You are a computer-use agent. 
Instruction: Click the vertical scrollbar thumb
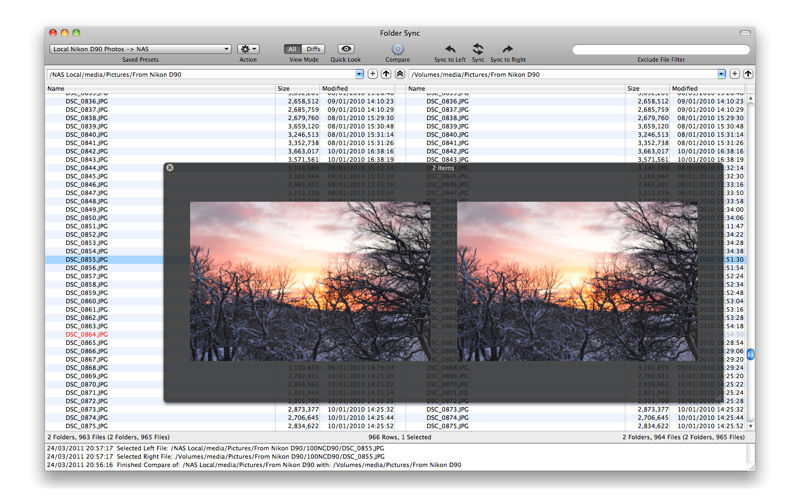click(x=751, y=354)
